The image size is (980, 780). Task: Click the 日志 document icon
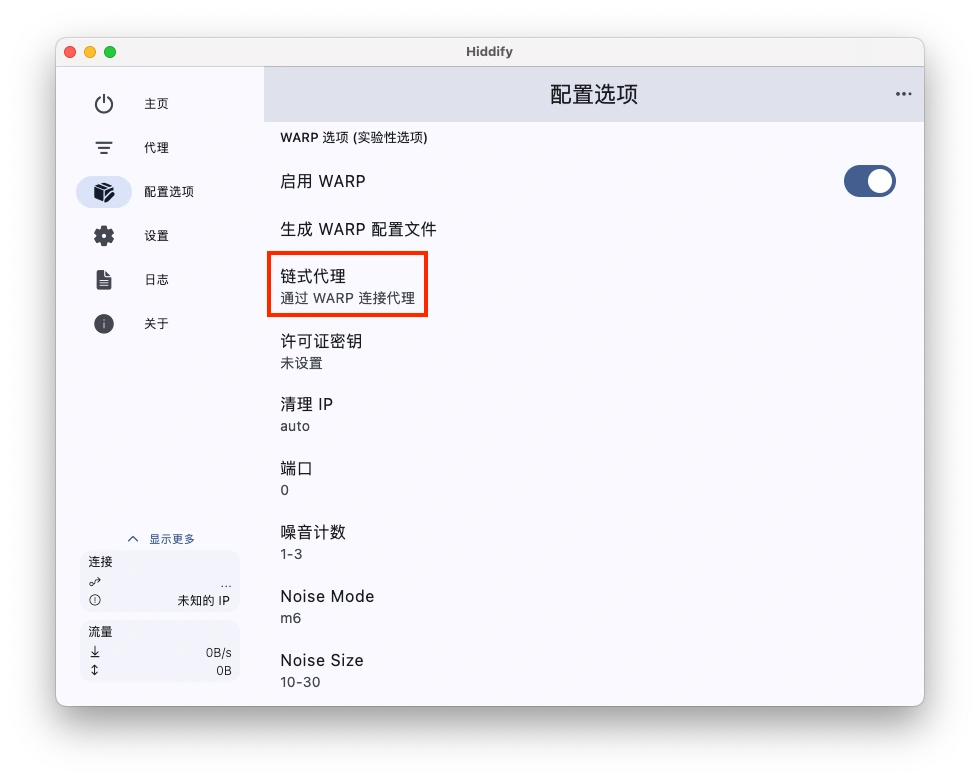(x=104, y=280)
